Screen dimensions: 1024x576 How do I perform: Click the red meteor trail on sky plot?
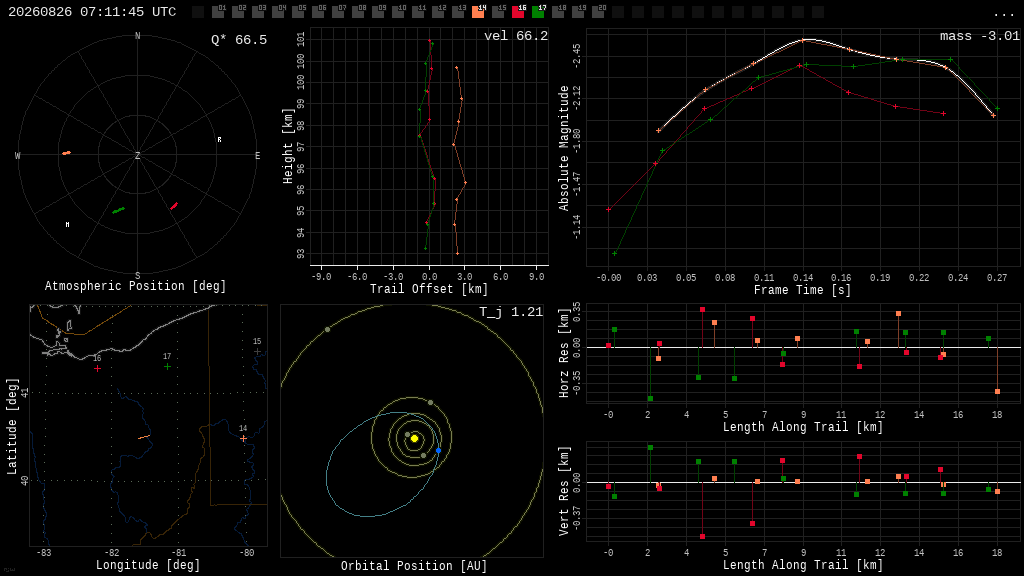tap(174, 206)
